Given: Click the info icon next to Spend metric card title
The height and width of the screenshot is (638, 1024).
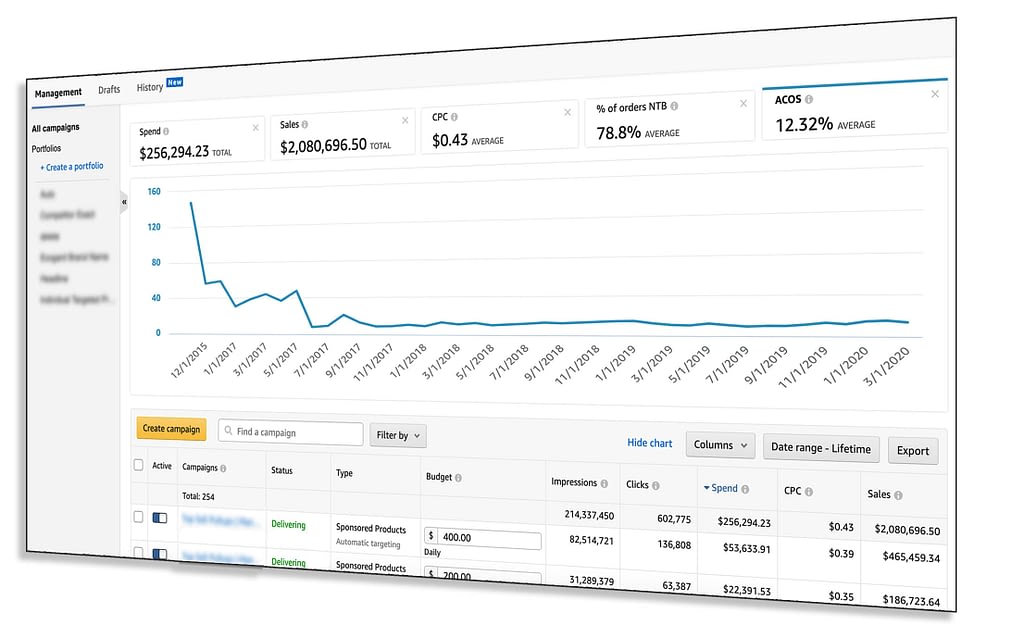Looking at the screenshot, I should tap(166, 131).
